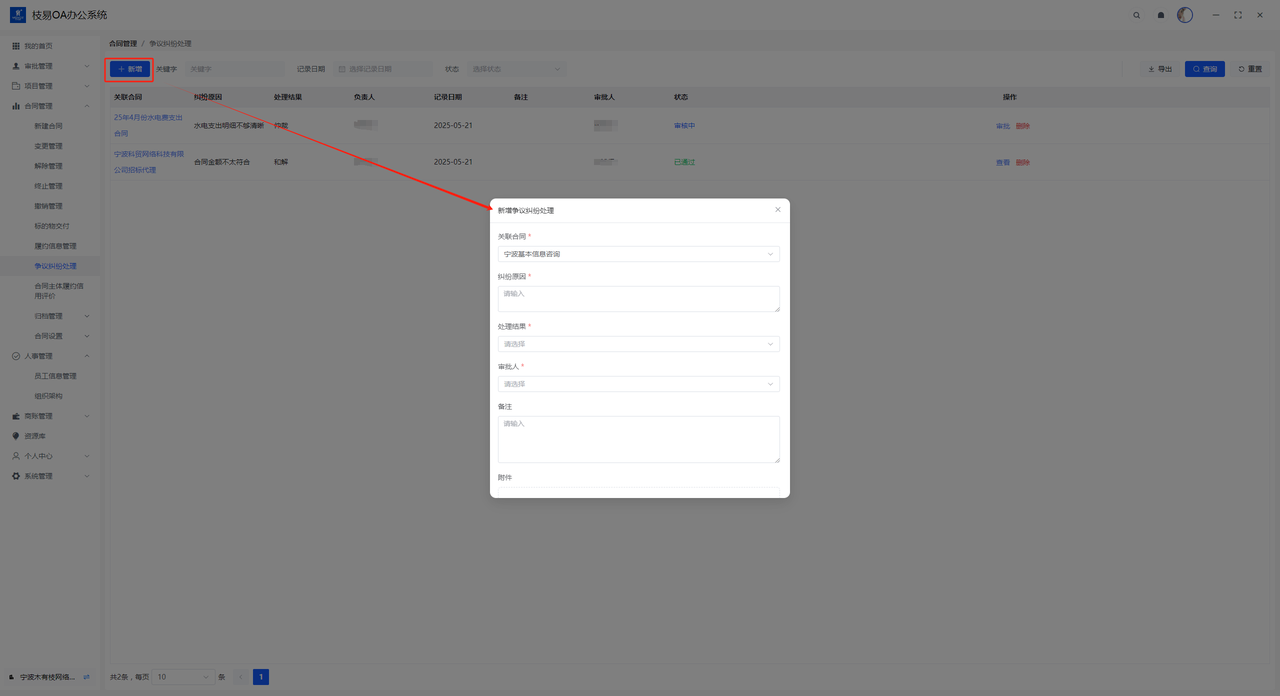
Task: Open notifications bell icon
Action: pyautogui.click(x=1161, y=15)
